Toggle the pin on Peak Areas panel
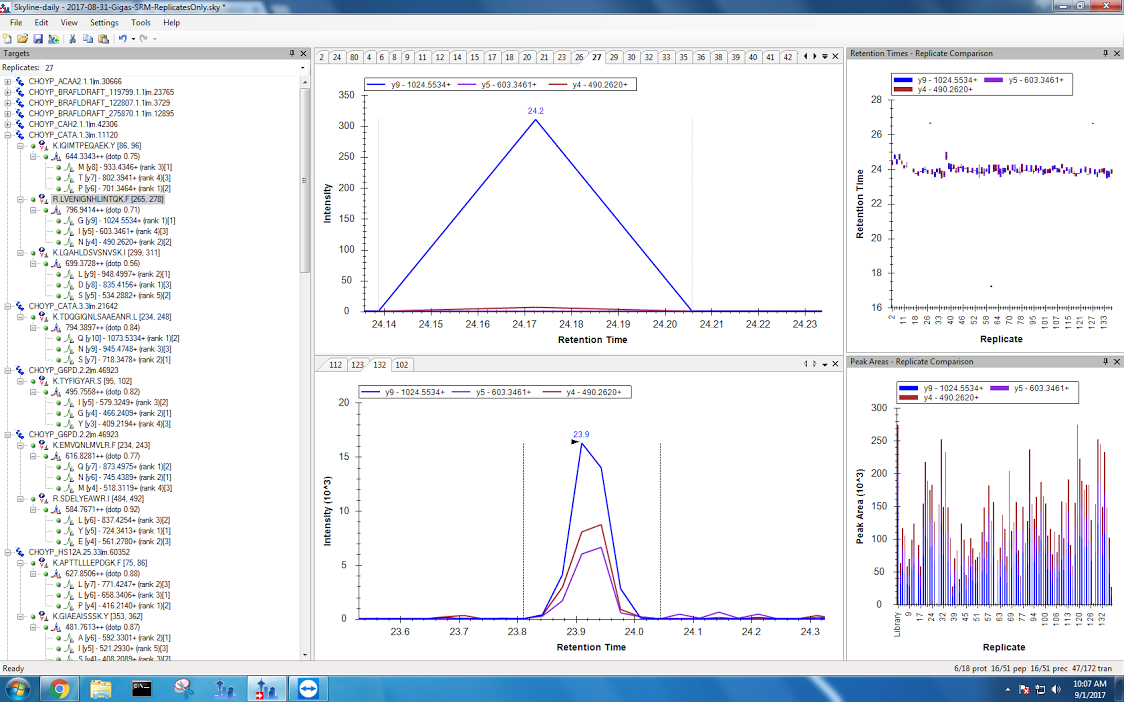 point(1106,361)
